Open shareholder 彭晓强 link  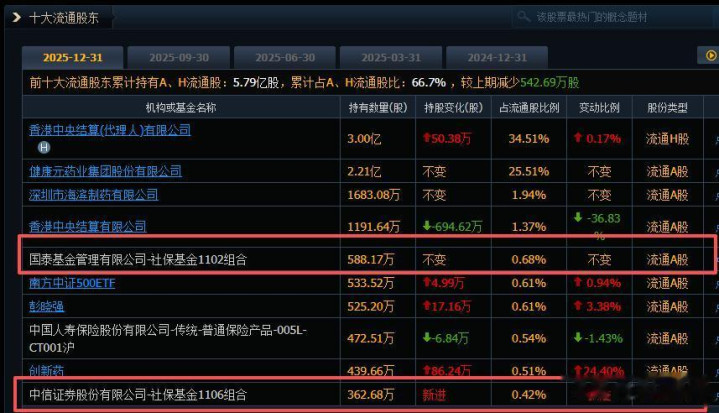click(x=46, y=306)
